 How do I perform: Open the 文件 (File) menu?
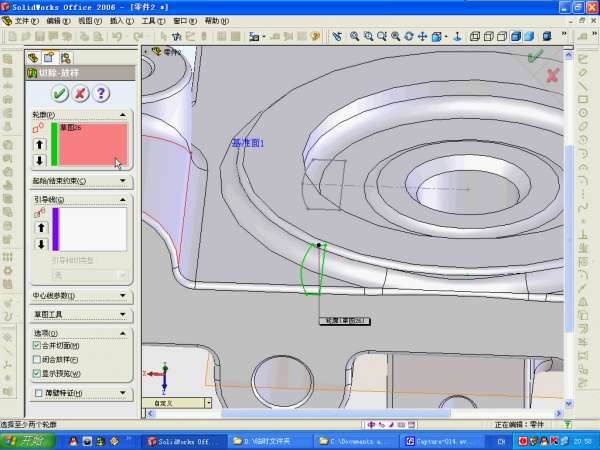[x=26, y=21]
